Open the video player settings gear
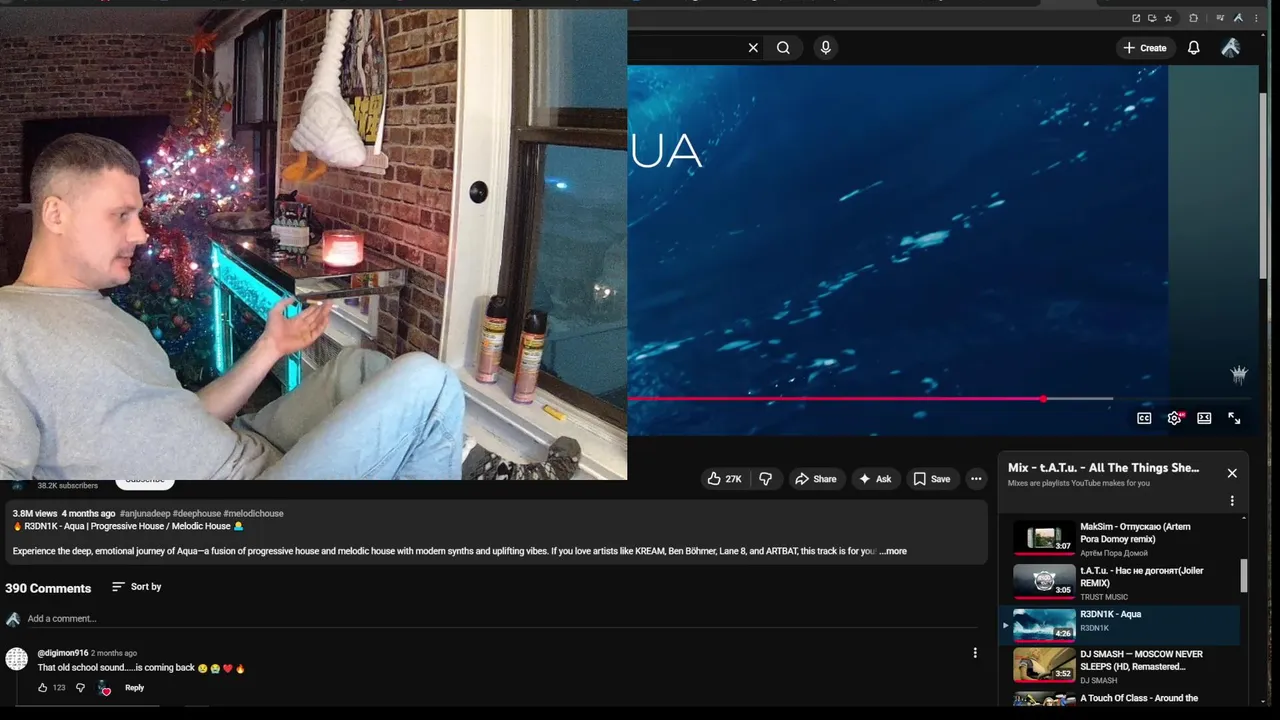The height and width of the screenshot is (720, 1280). click(1174, 418)
